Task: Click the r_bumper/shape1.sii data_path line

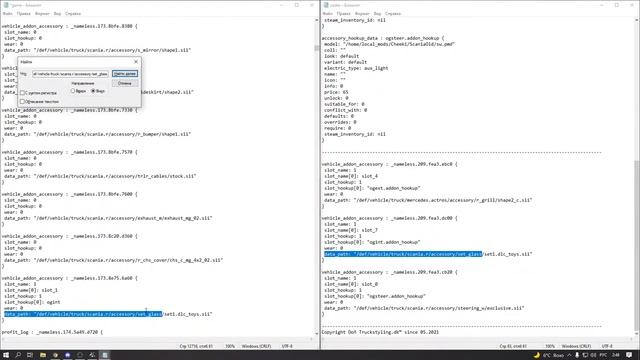Action: (x=98, y=134)
